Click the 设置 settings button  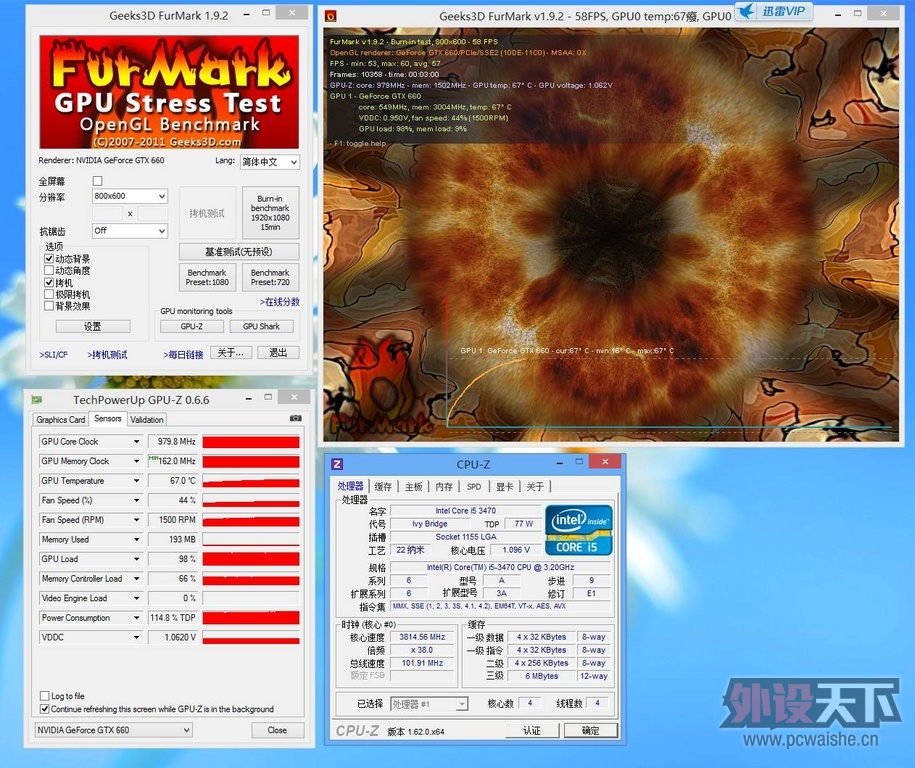(92, 326)
